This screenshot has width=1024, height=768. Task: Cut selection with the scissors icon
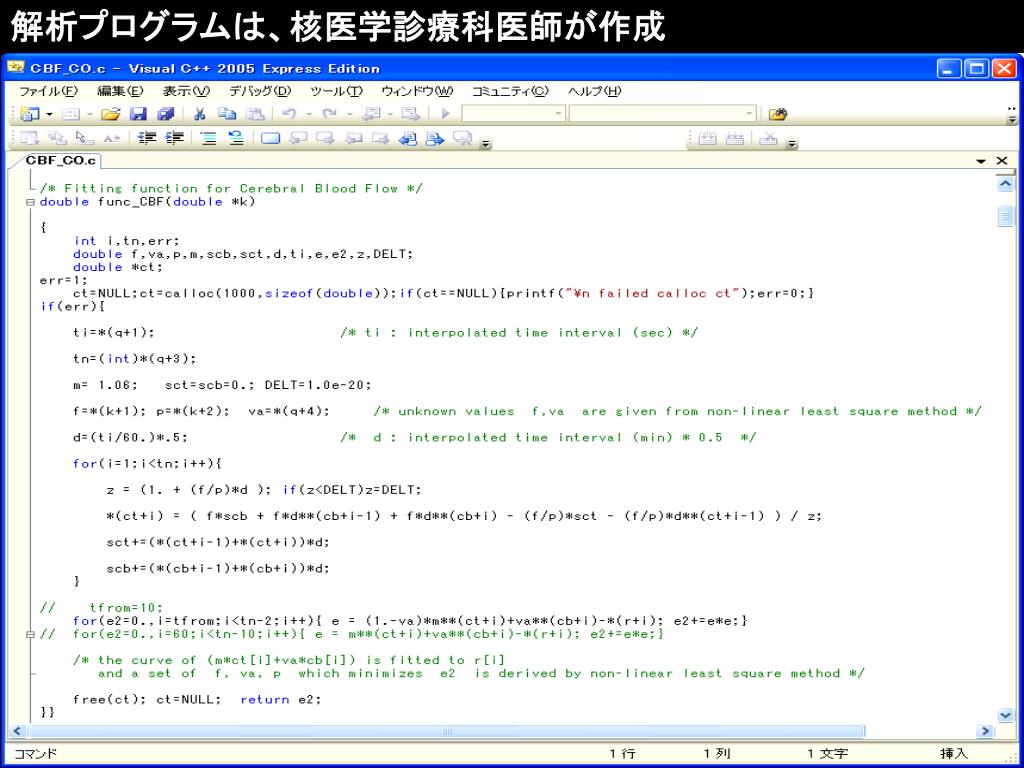coord(200,114)
